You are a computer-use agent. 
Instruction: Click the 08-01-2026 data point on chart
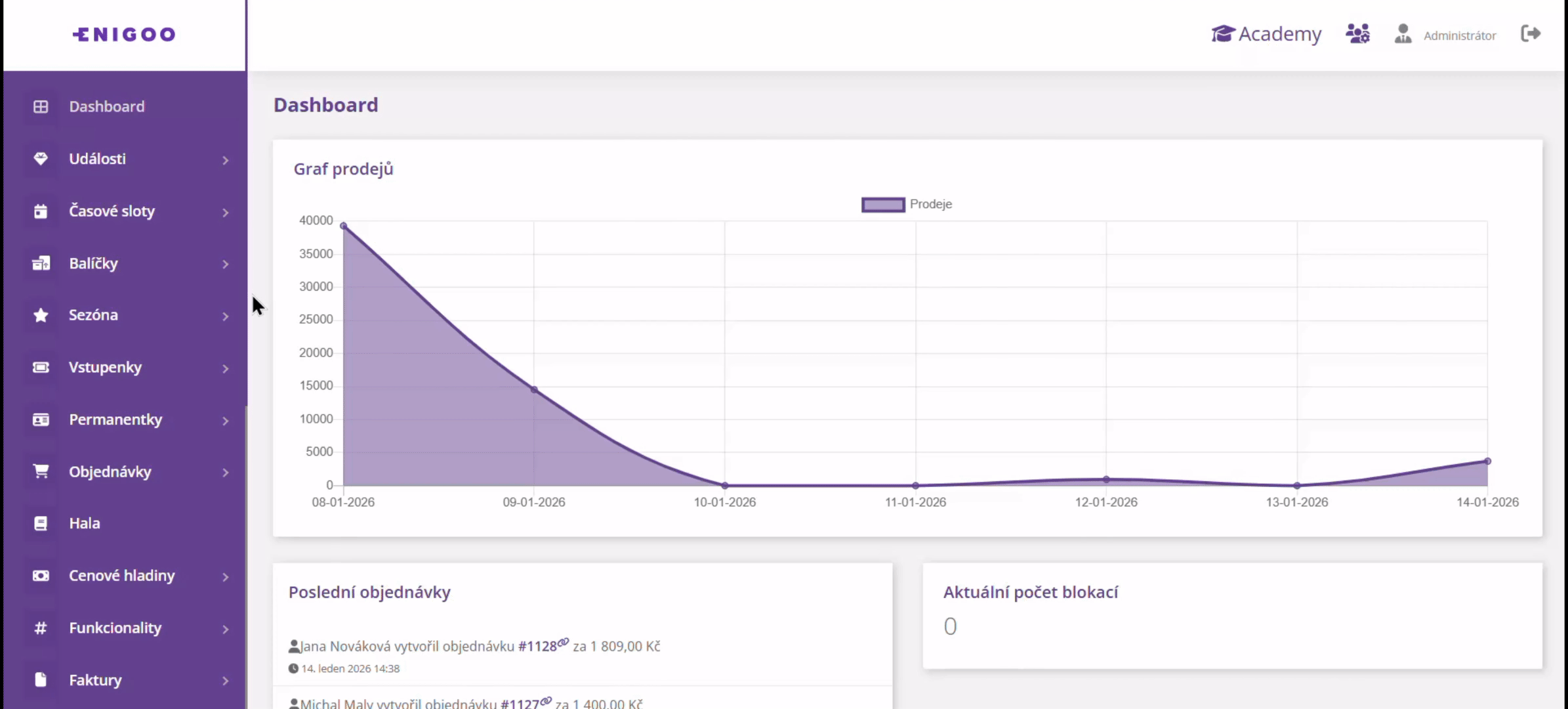pyautogui.click(x=343, y=226)
